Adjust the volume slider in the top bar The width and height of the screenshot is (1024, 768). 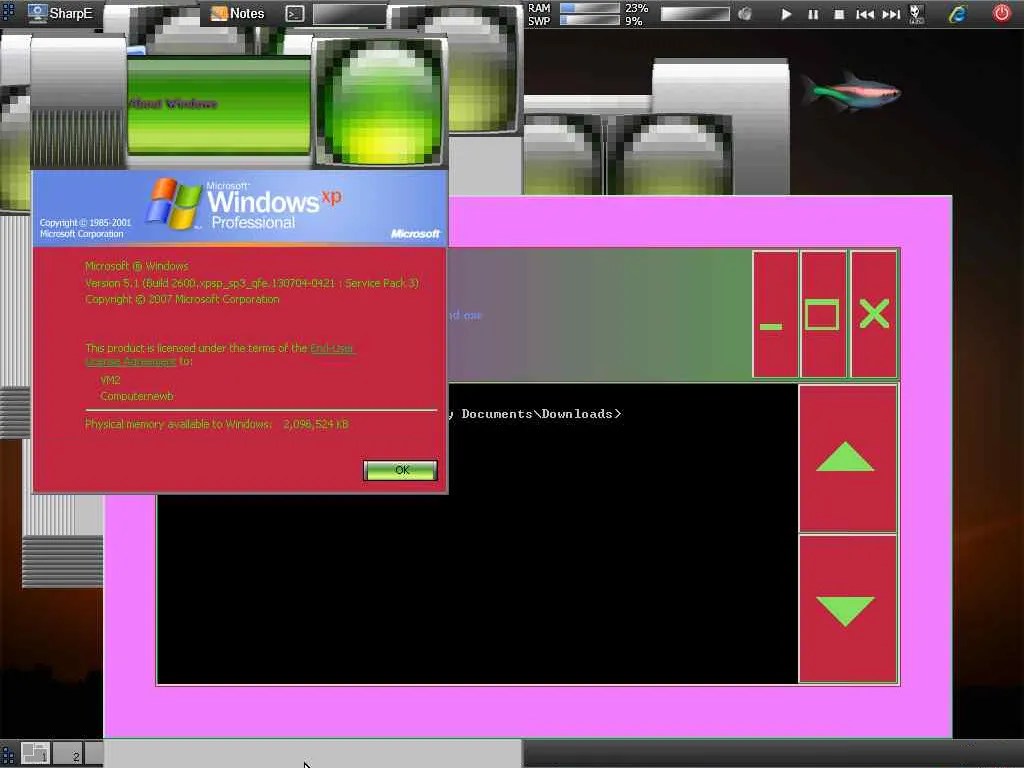pyautogui.click(x=695, y=14)
